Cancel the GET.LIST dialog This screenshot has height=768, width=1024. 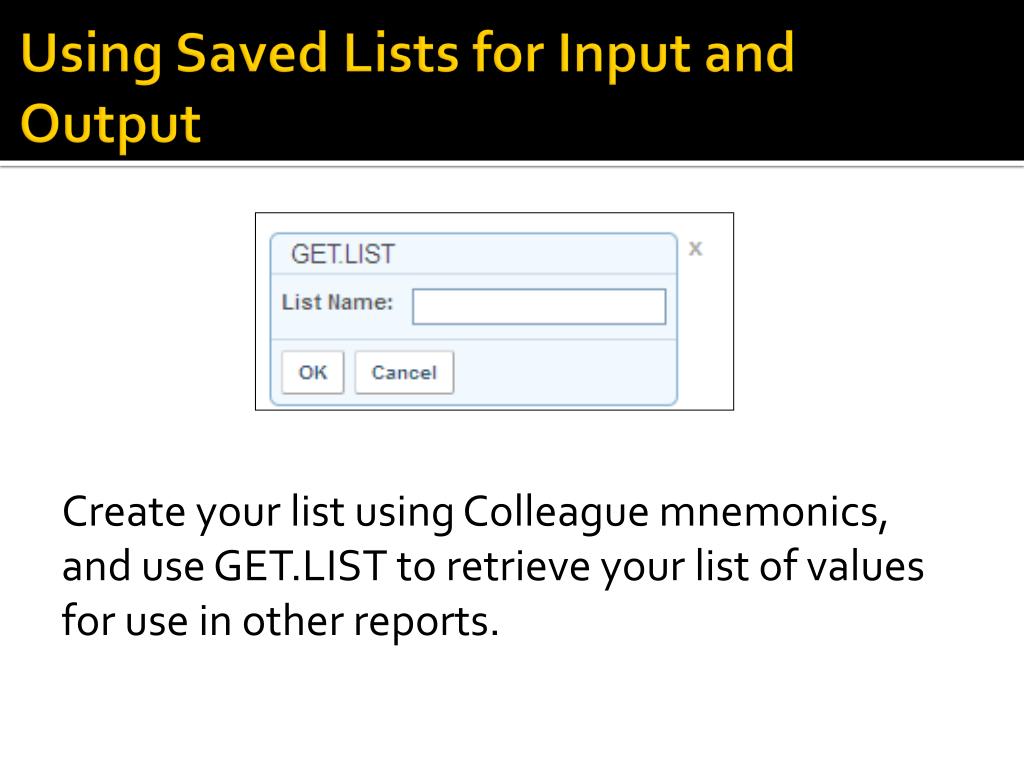point(404,372)
